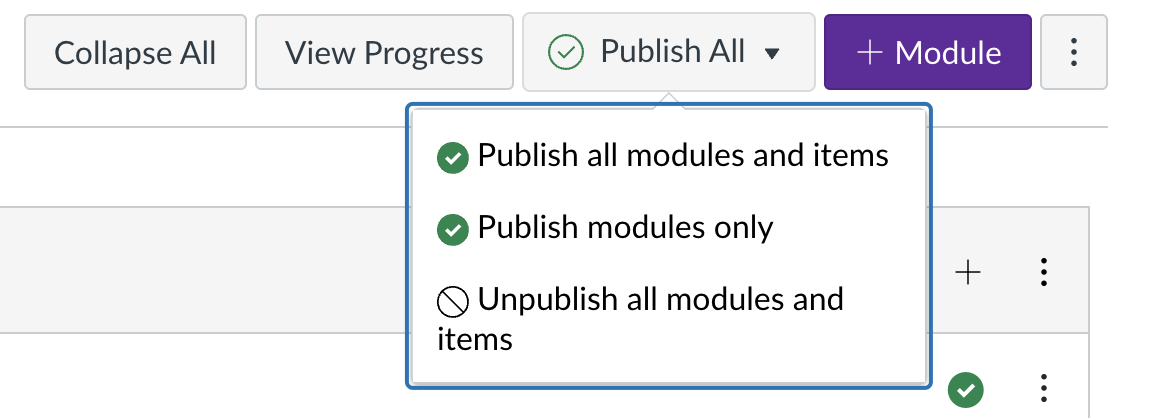Viewport: 1168px width, 418px height.
Task: Open the kebab options menu beside + Module
Action: (x=1073, y=52)
